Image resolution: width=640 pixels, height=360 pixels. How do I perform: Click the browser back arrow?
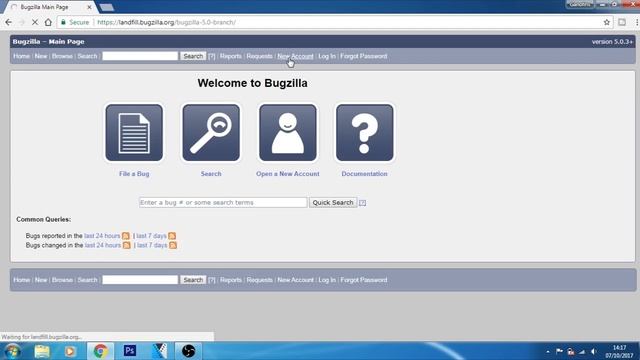[9, 22]
